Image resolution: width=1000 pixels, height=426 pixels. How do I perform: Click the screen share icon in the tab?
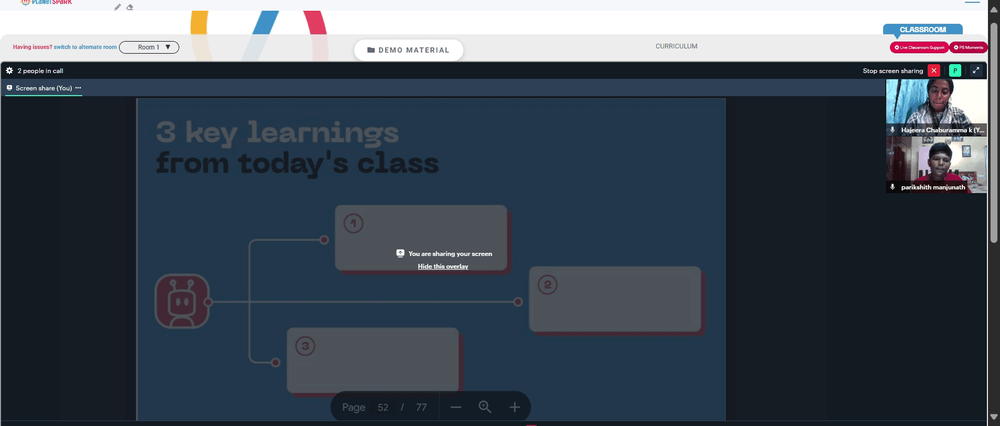[x=10, y=88]
